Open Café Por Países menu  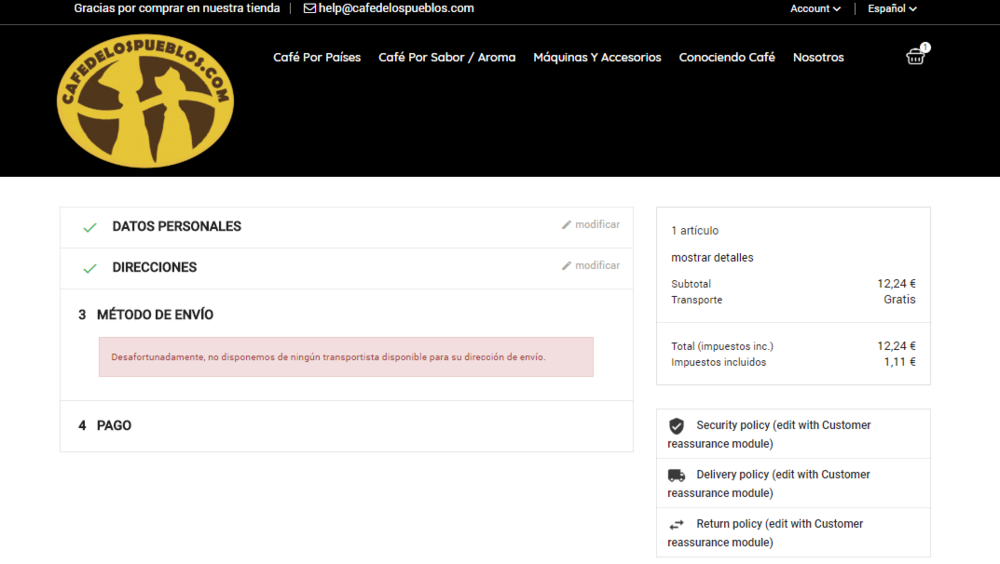317,57
